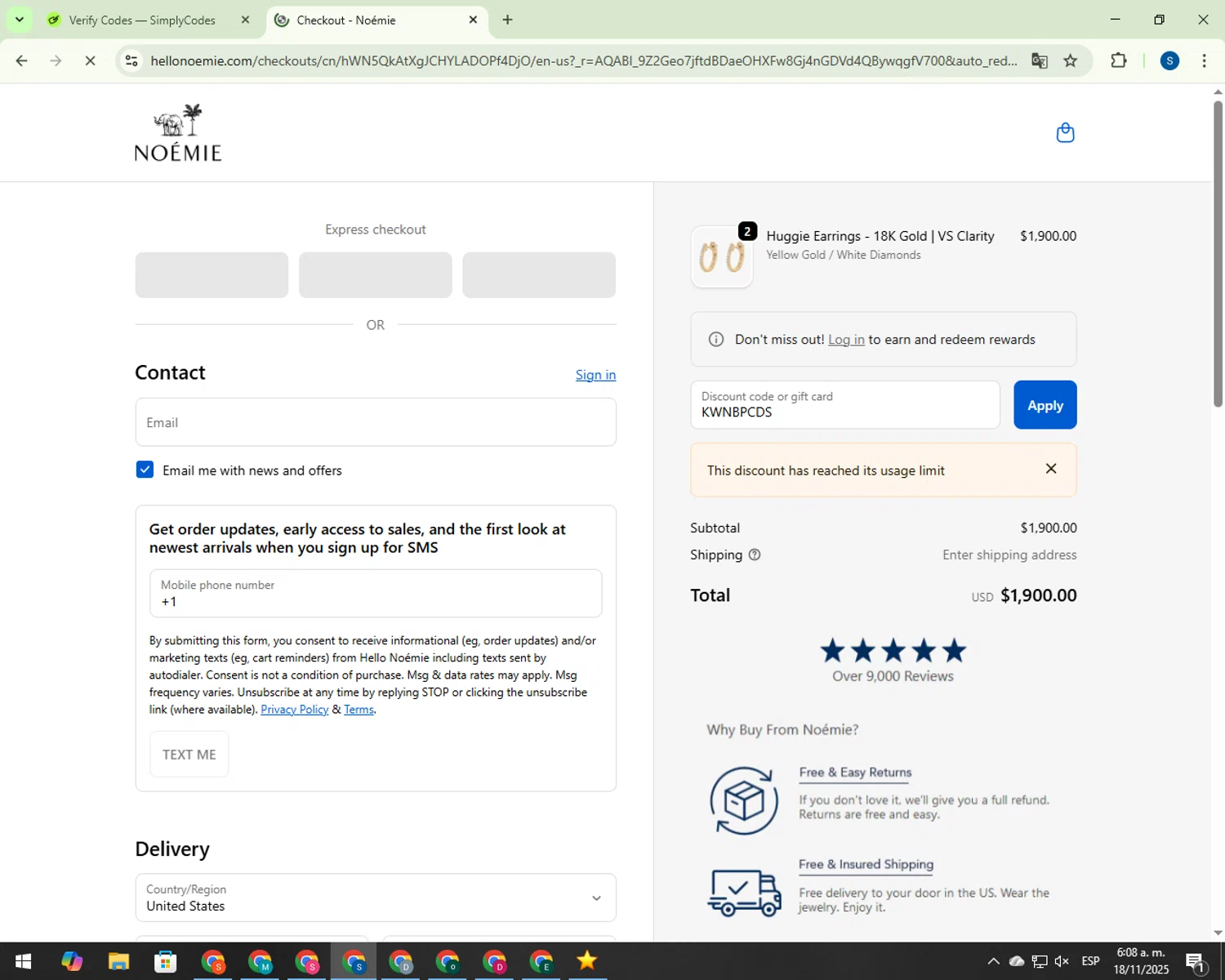Focus the Email input field
This screenshot has width=1225, height=980.
pos(376,422)
